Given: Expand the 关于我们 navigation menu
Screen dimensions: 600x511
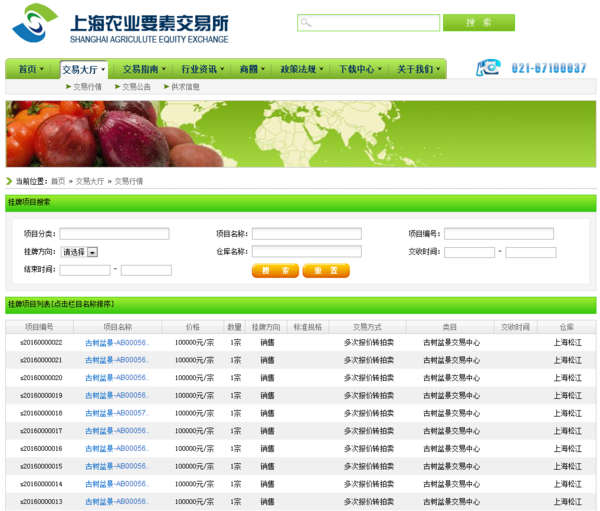Looking at the screenshot, I should 419,69.
